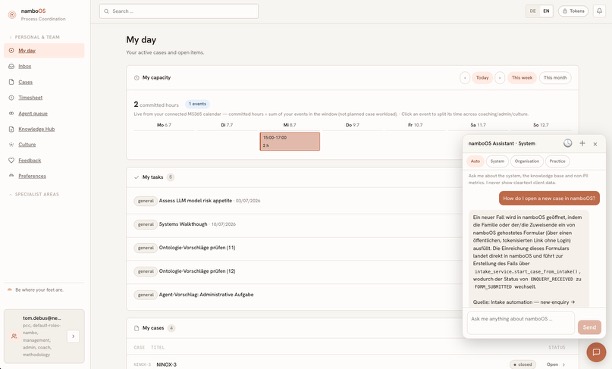Toggle the floating chat bubble button
This screenshot has width=612, height=369.
pos(596,352)
